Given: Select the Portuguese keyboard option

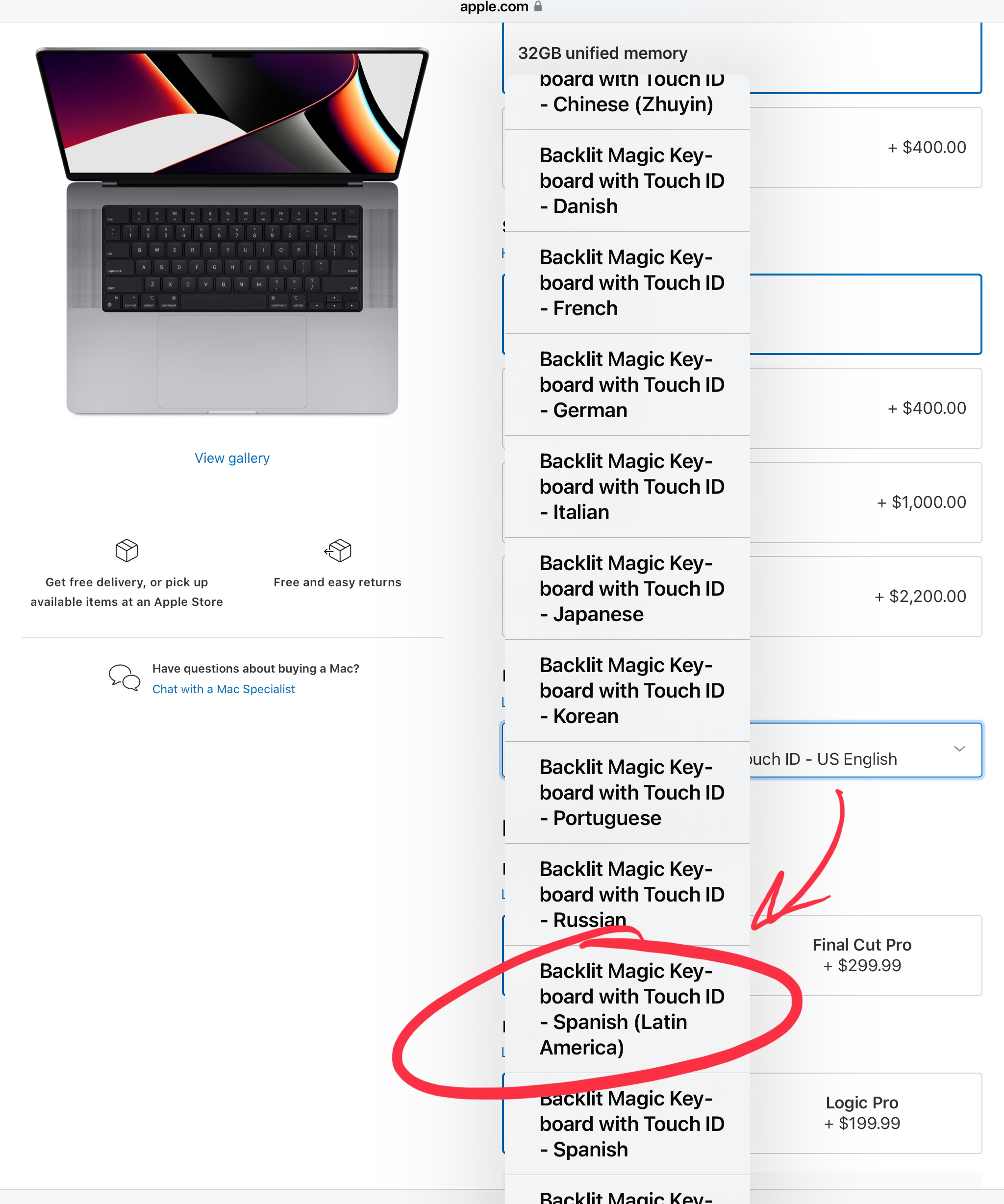Looking at the screenshot, I should pos(627,793).
